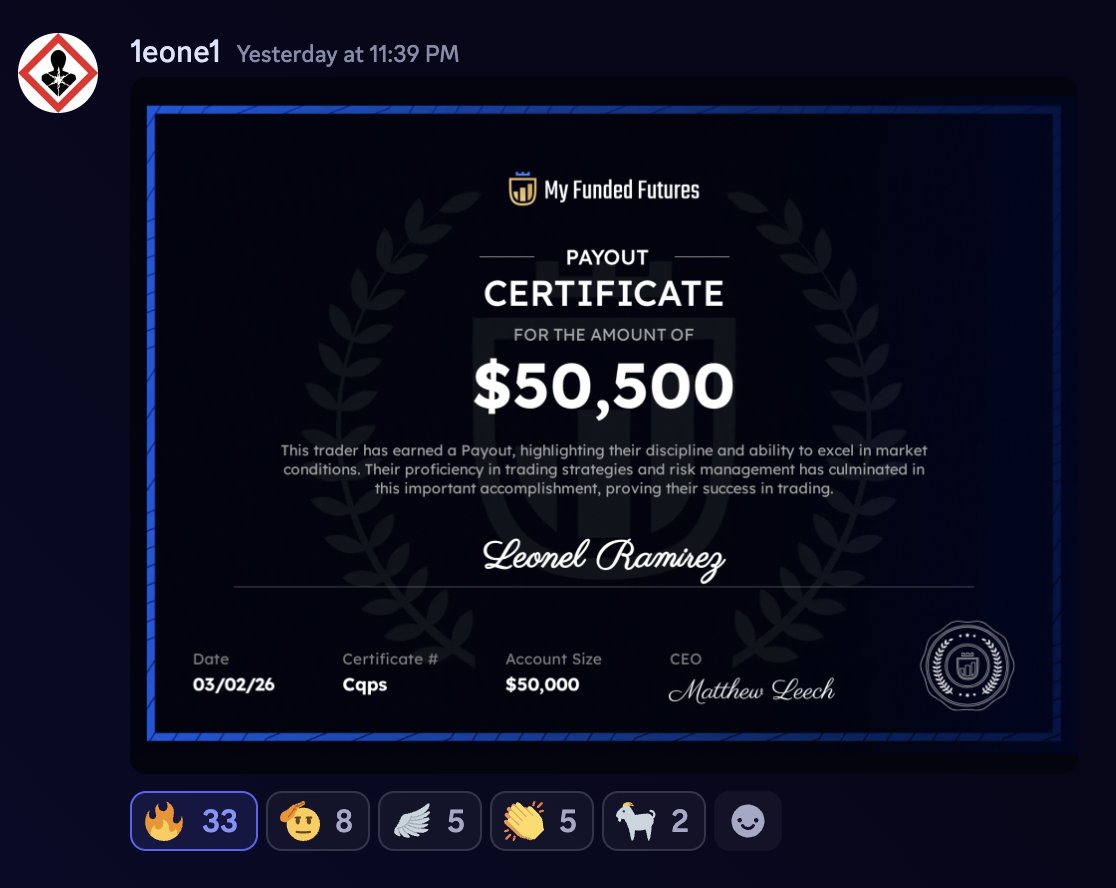Viewport: 1116px width, 888px height.
Task: Click the timestamp Yesterday at 11:39 PM
Action: point(347,54)
